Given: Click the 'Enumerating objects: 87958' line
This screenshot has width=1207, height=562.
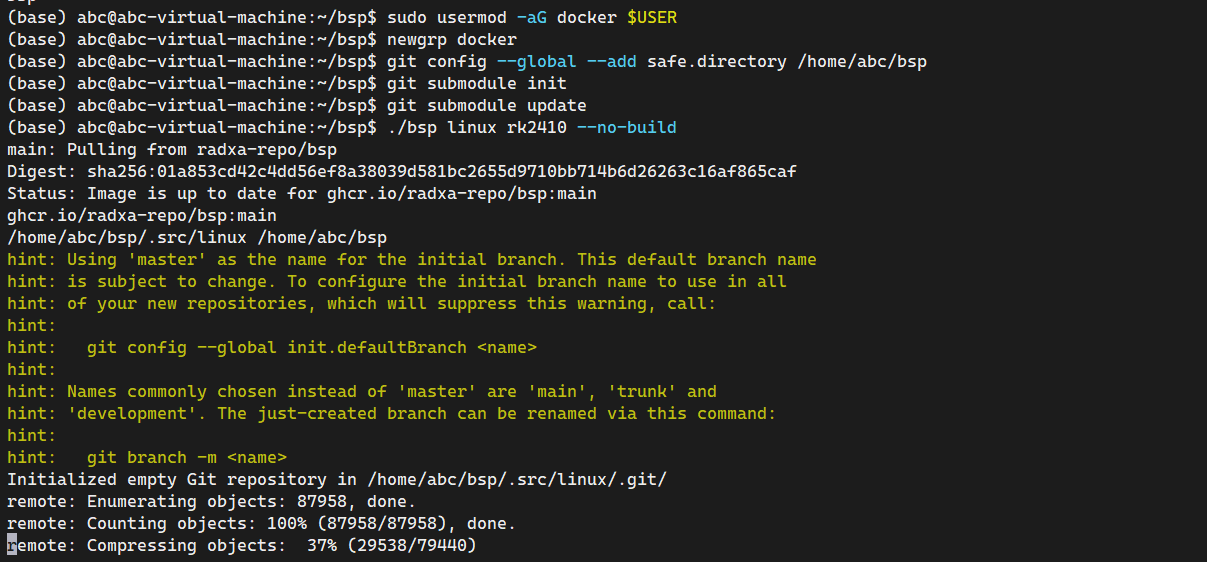Looking at the screenshot, I should [250, 501].
